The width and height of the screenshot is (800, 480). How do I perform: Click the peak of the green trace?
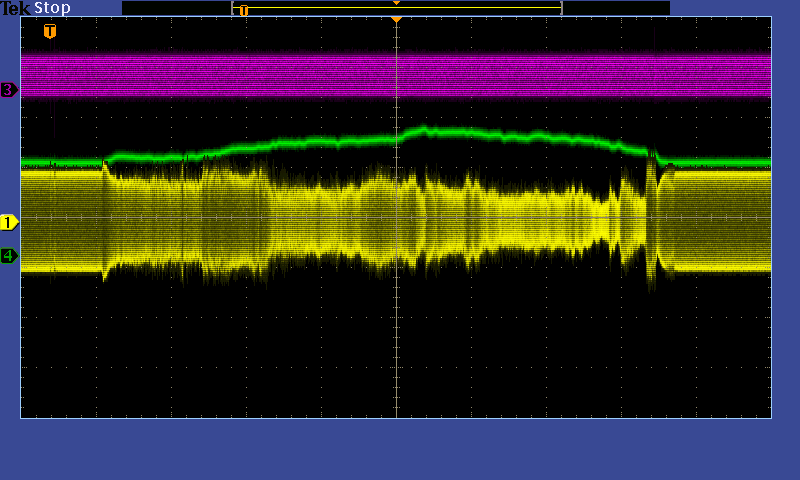point(424,130)
